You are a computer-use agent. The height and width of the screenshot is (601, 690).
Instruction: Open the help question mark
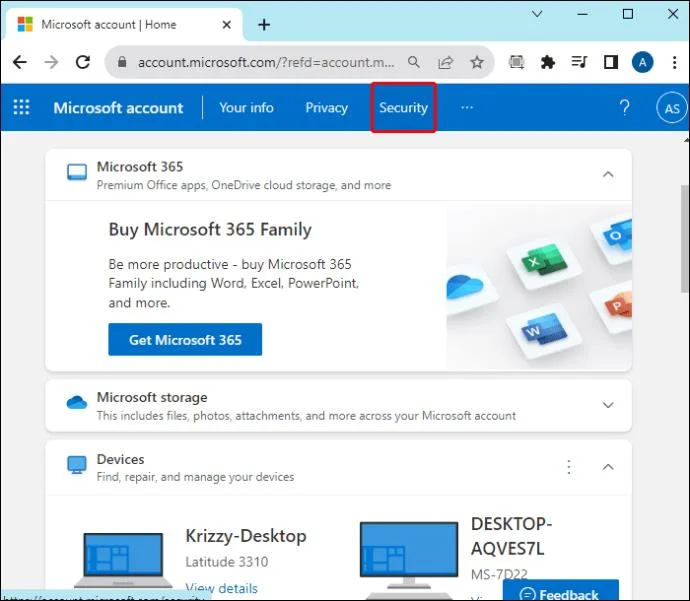click(624, 107)
